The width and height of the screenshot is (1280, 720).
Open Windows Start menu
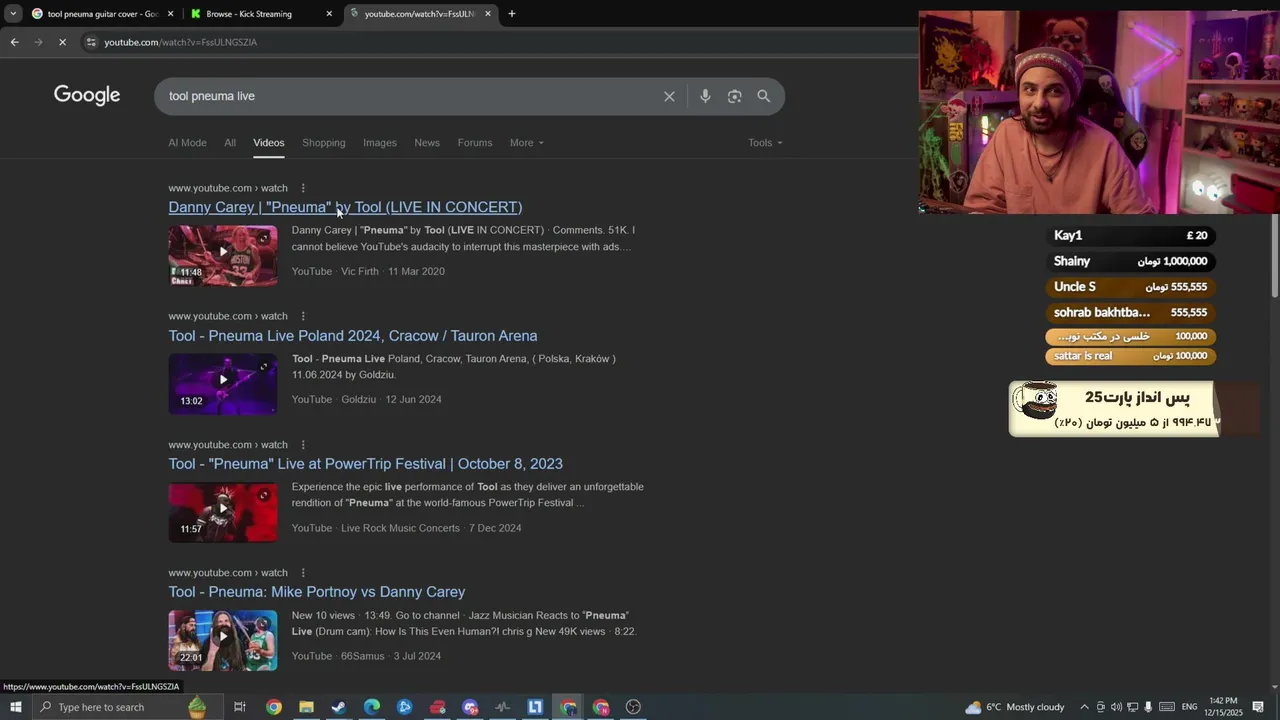coord(15,707)
